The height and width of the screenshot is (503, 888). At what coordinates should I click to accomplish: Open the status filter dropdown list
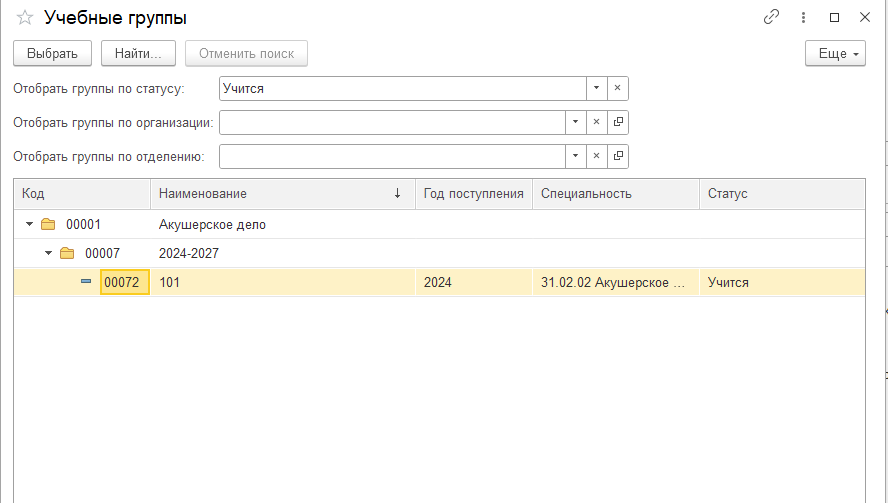click(x=596, y=88)
